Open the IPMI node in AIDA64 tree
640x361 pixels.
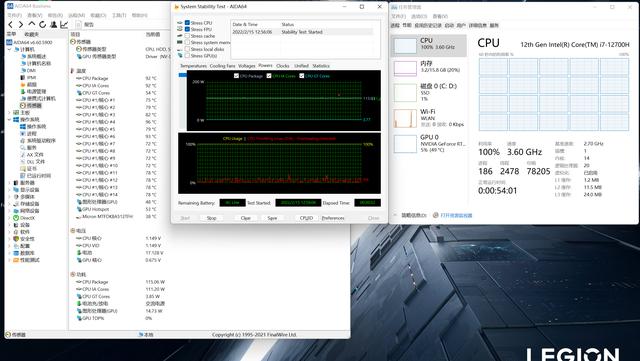point(31,77)
